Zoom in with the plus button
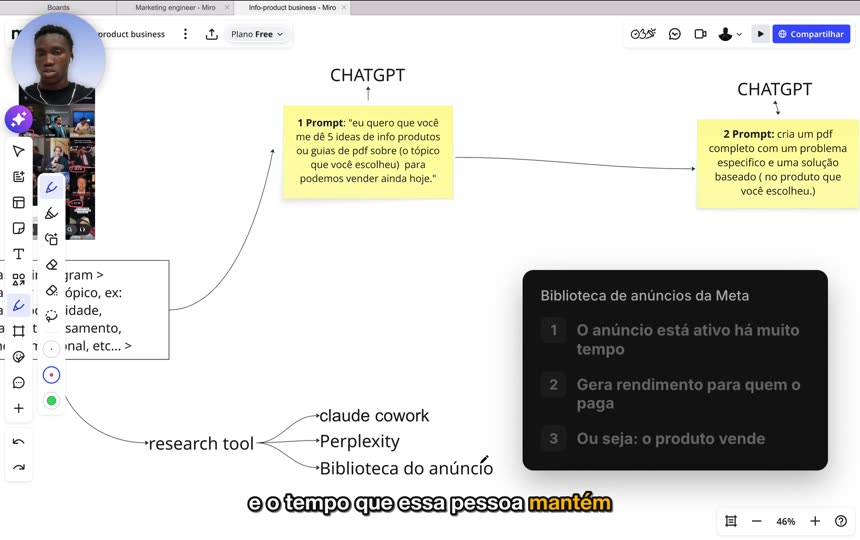This screenshot has width=860, height=540. [x=815, y=521]
